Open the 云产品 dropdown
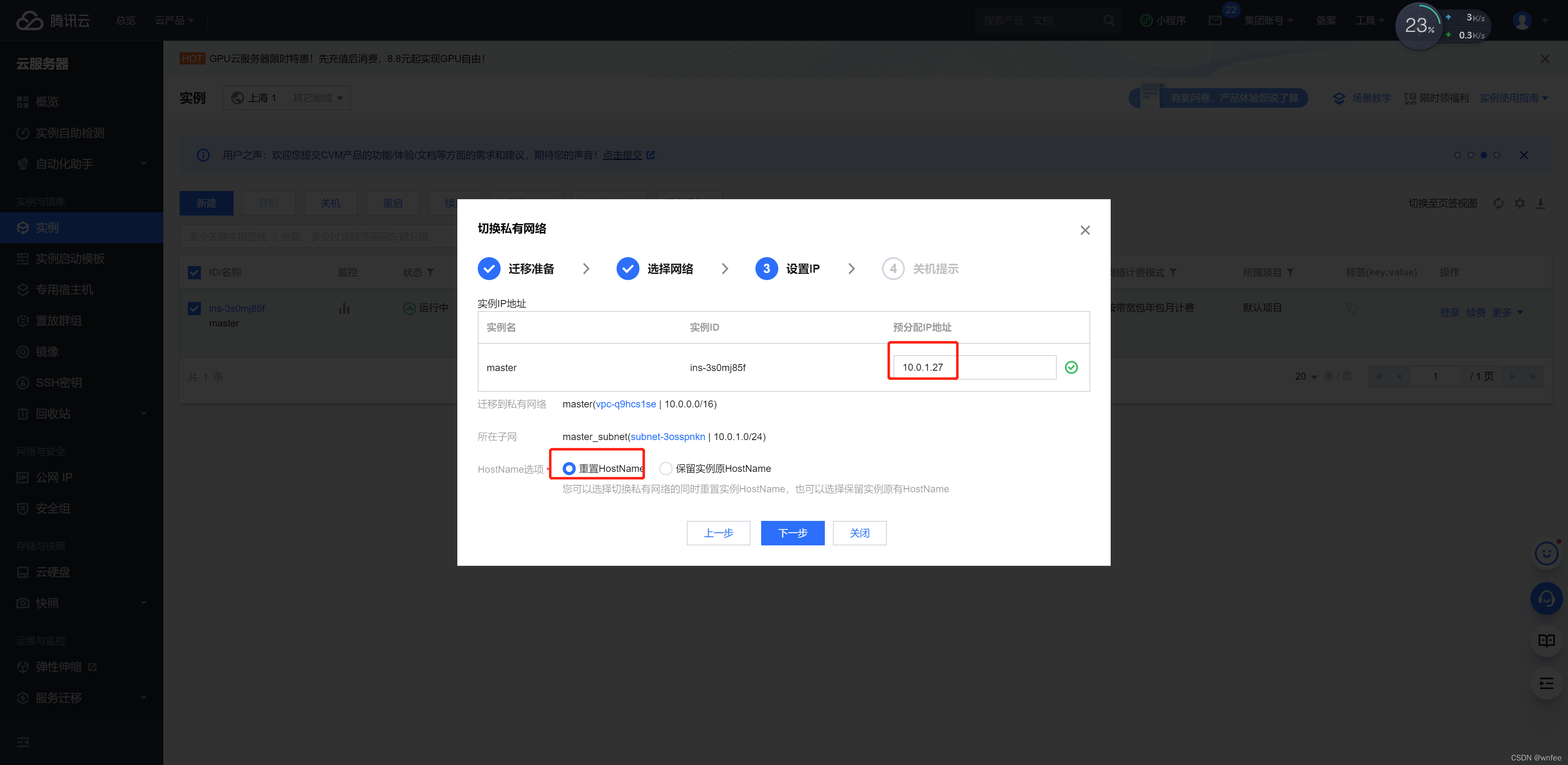Screen dimensions: 1568x765 [x=175, y=21]
